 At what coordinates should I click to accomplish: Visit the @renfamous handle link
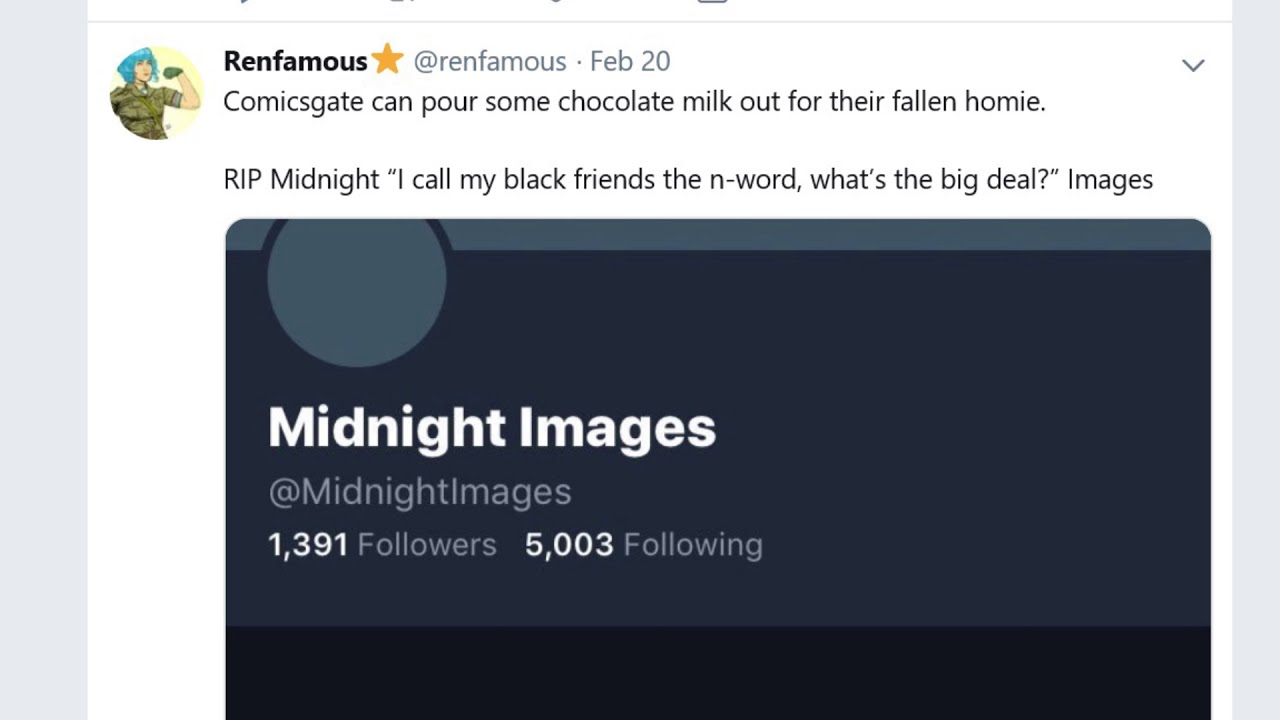point(489,61)
